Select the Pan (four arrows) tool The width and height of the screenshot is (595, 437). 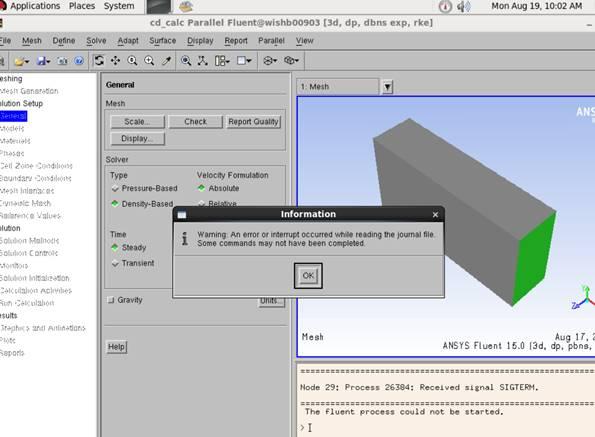(115, 61)
